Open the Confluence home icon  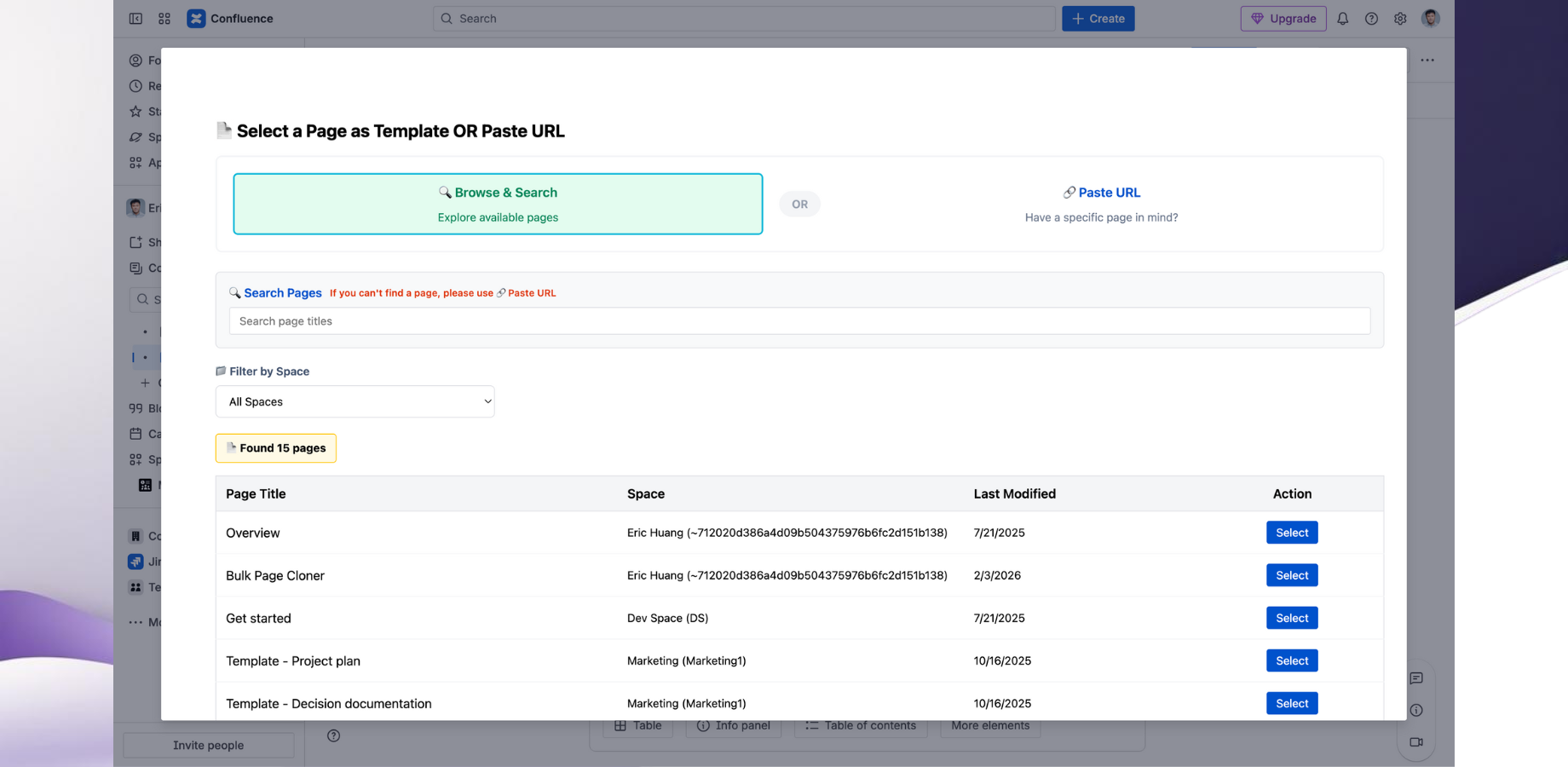point(196,18)
